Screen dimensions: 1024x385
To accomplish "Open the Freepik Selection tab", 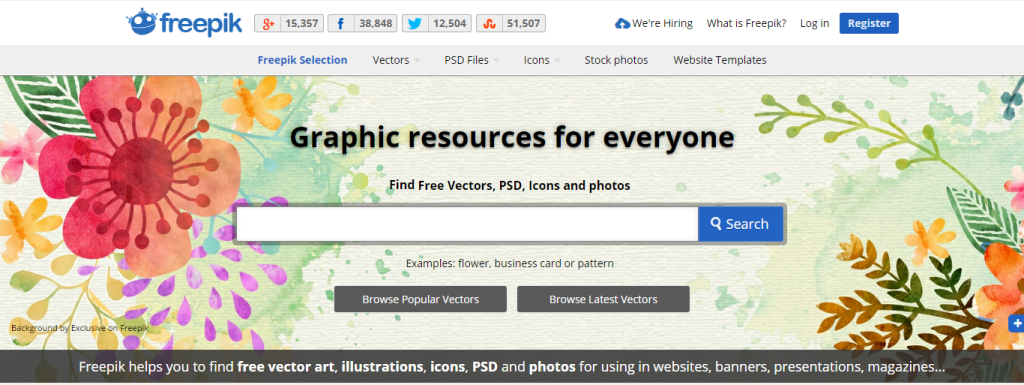I will [302, 60].
